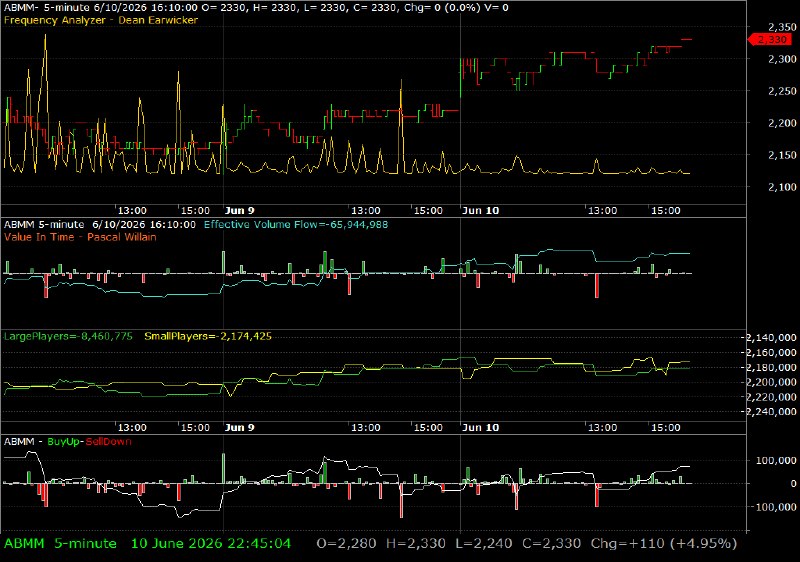Click the 'Effective Volume Flow=-65,944,988' readout
This screenshot has width=800, height=562.
point(296,224)
